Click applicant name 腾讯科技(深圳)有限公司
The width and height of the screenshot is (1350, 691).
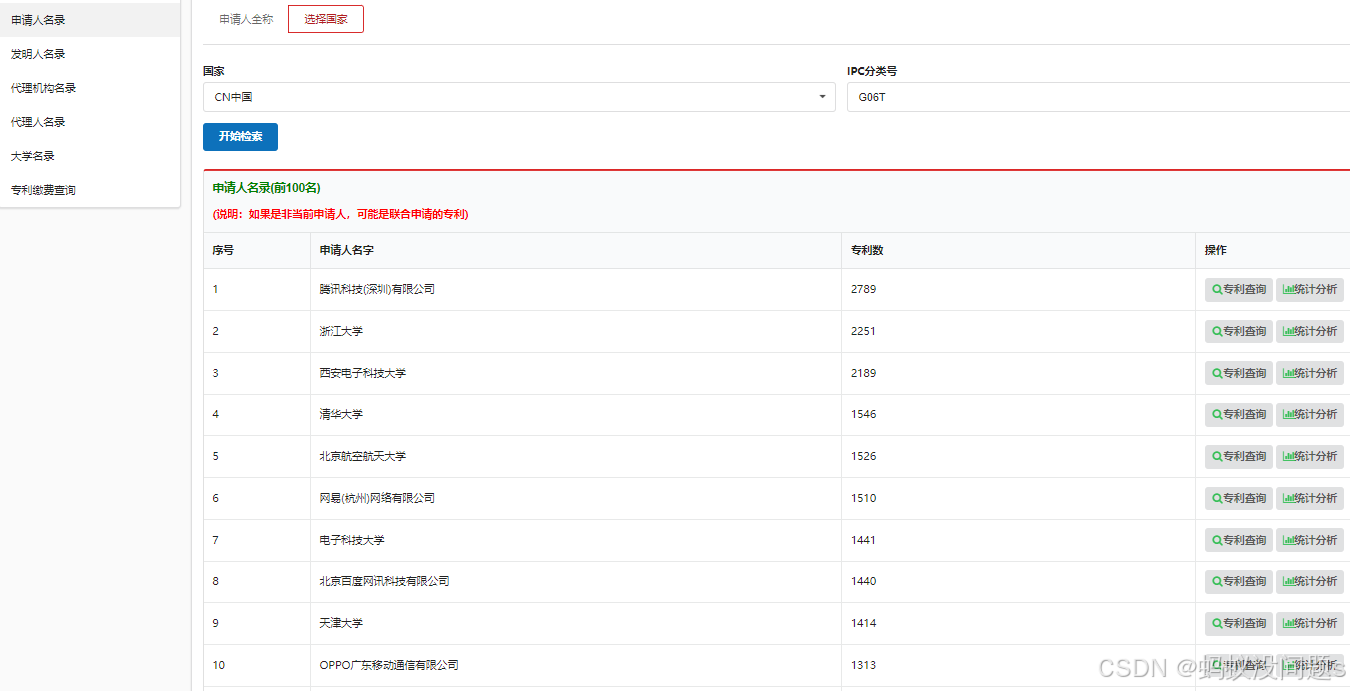coord(377,289)
